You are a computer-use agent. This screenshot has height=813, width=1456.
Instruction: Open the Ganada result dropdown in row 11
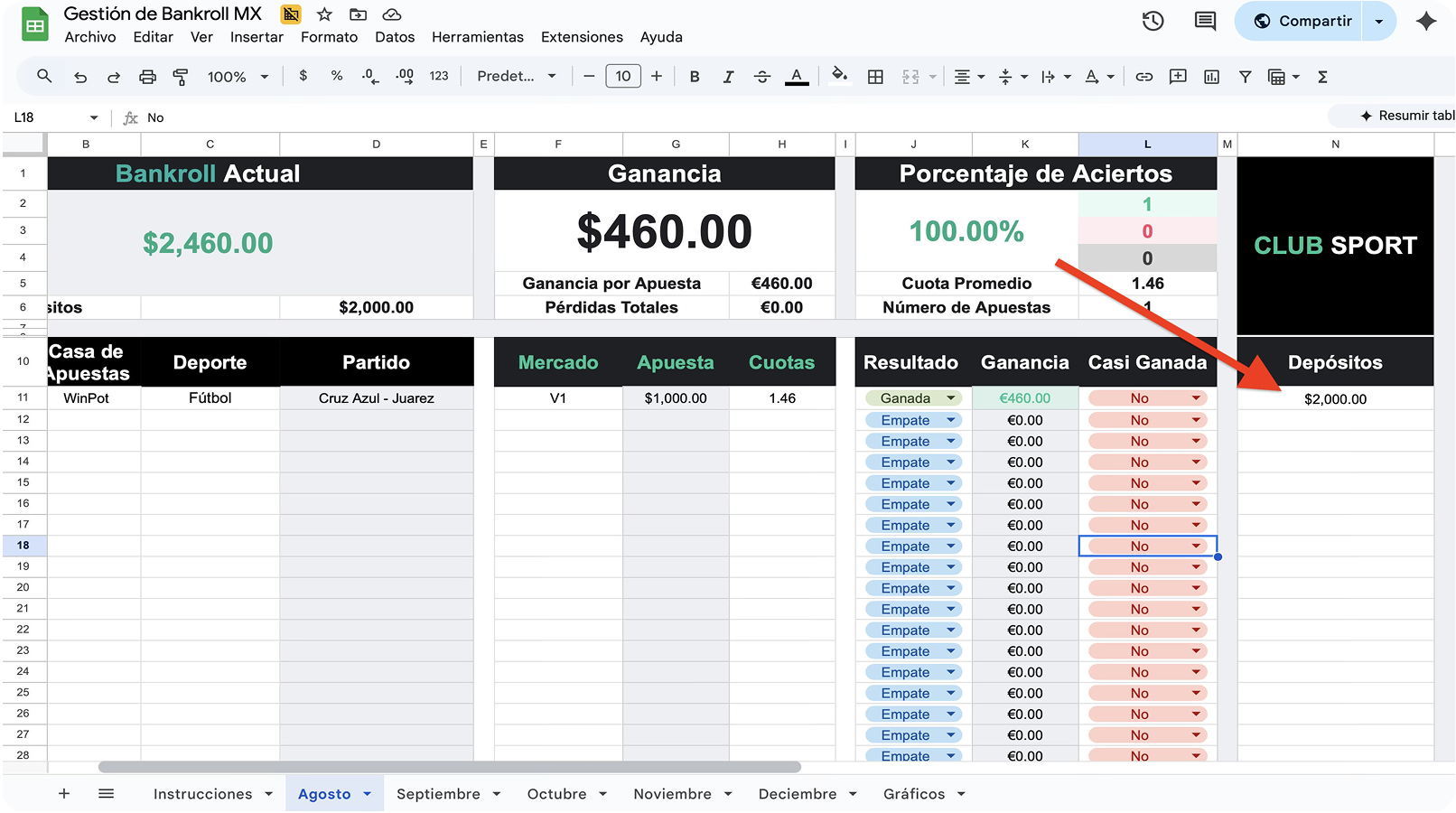point(950,398)
